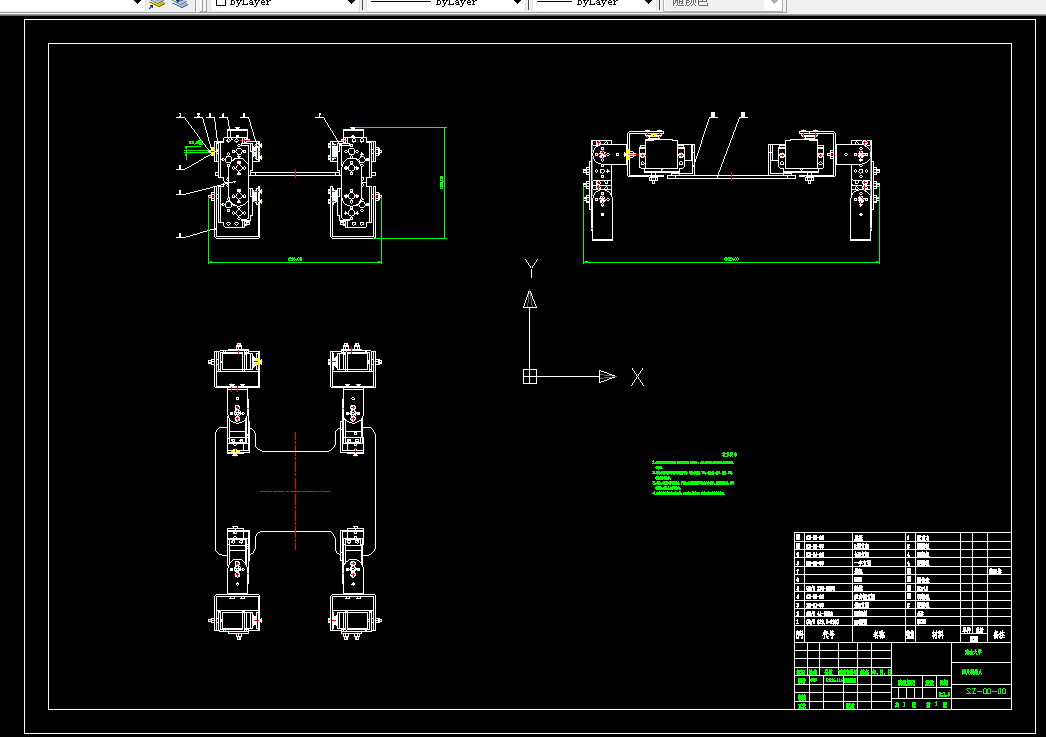Click the X axis label of UCS icon
Image resolution: width=1046 pixels, height=737 pixels.
[x=638, y=378]
